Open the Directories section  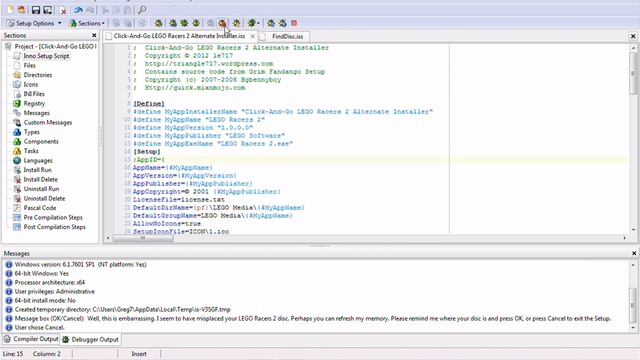pos(38,75)
